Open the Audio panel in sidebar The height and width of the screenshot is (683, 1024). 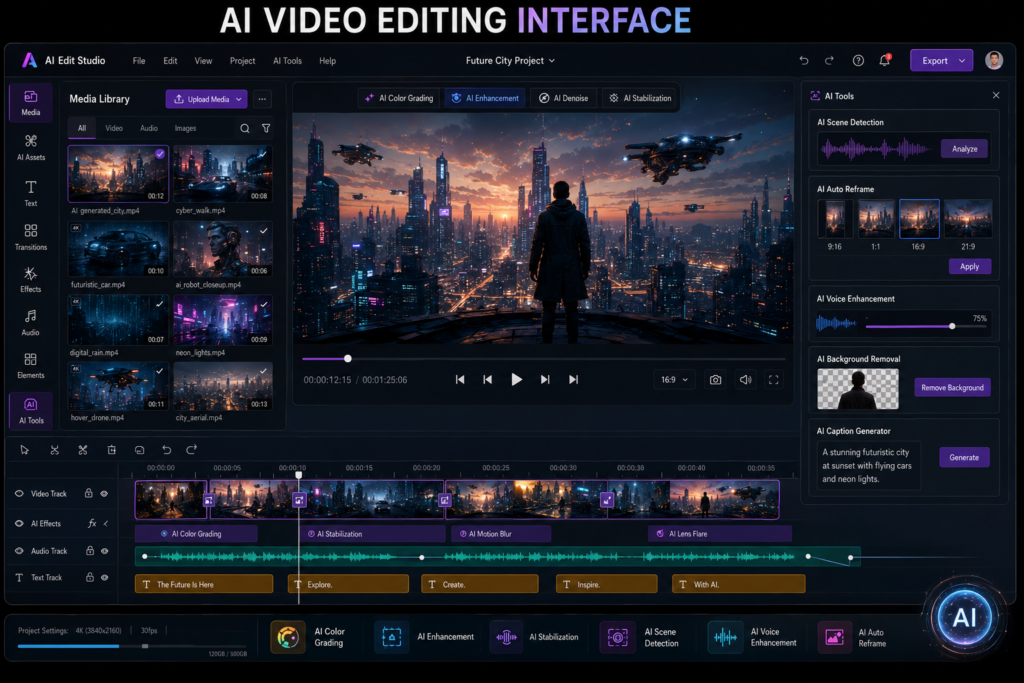pyautogui.click(x=31, y=323)
